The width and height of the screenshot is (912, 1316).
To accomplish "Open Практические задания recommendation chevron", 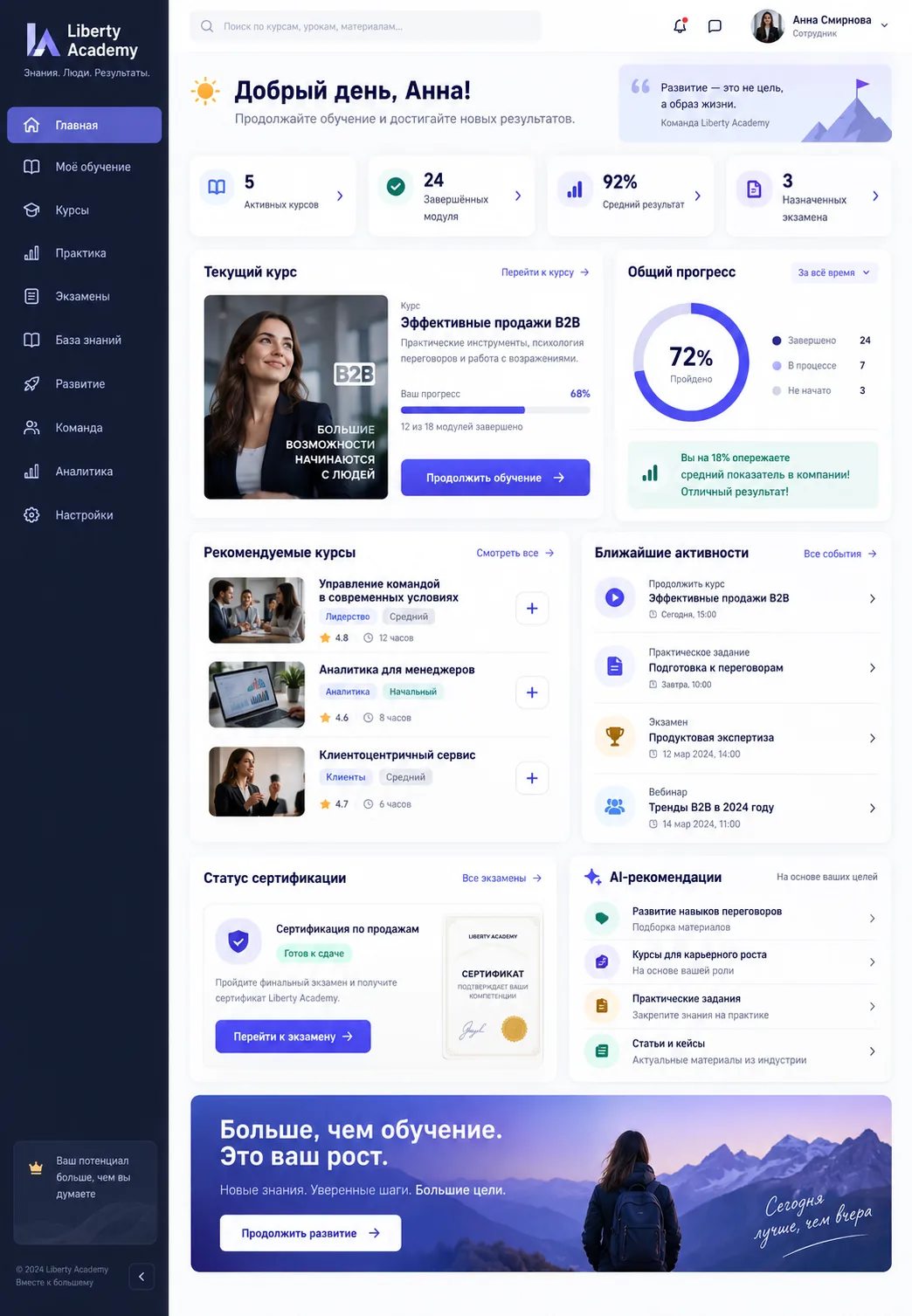I will pyautogui.click(x=872, y=1007).
